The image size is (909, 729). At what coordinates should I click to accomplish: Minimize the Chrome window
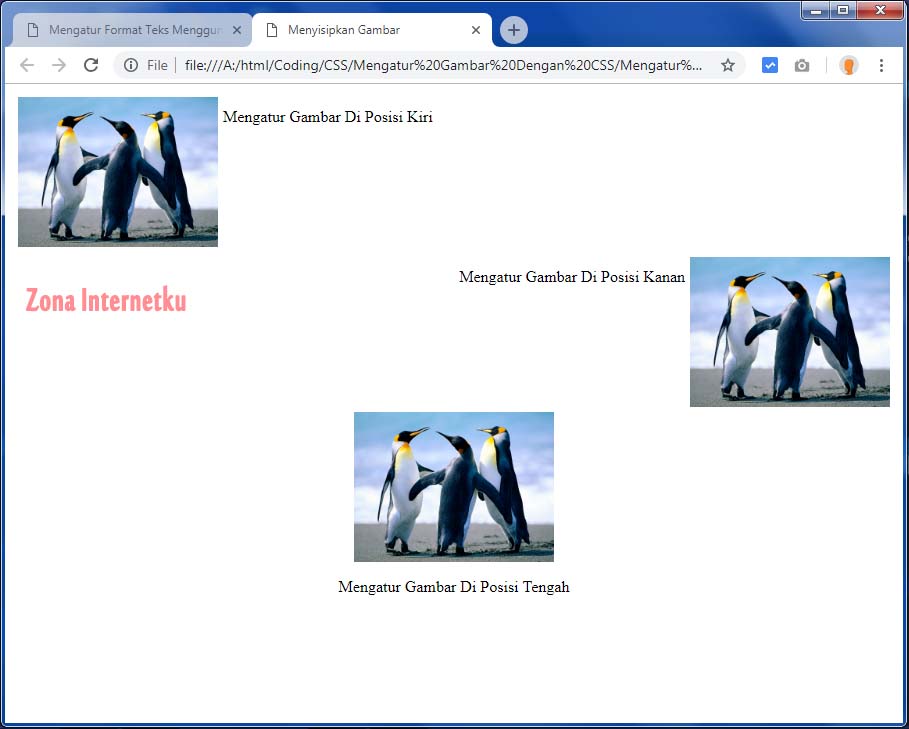[x=816, y=10]
